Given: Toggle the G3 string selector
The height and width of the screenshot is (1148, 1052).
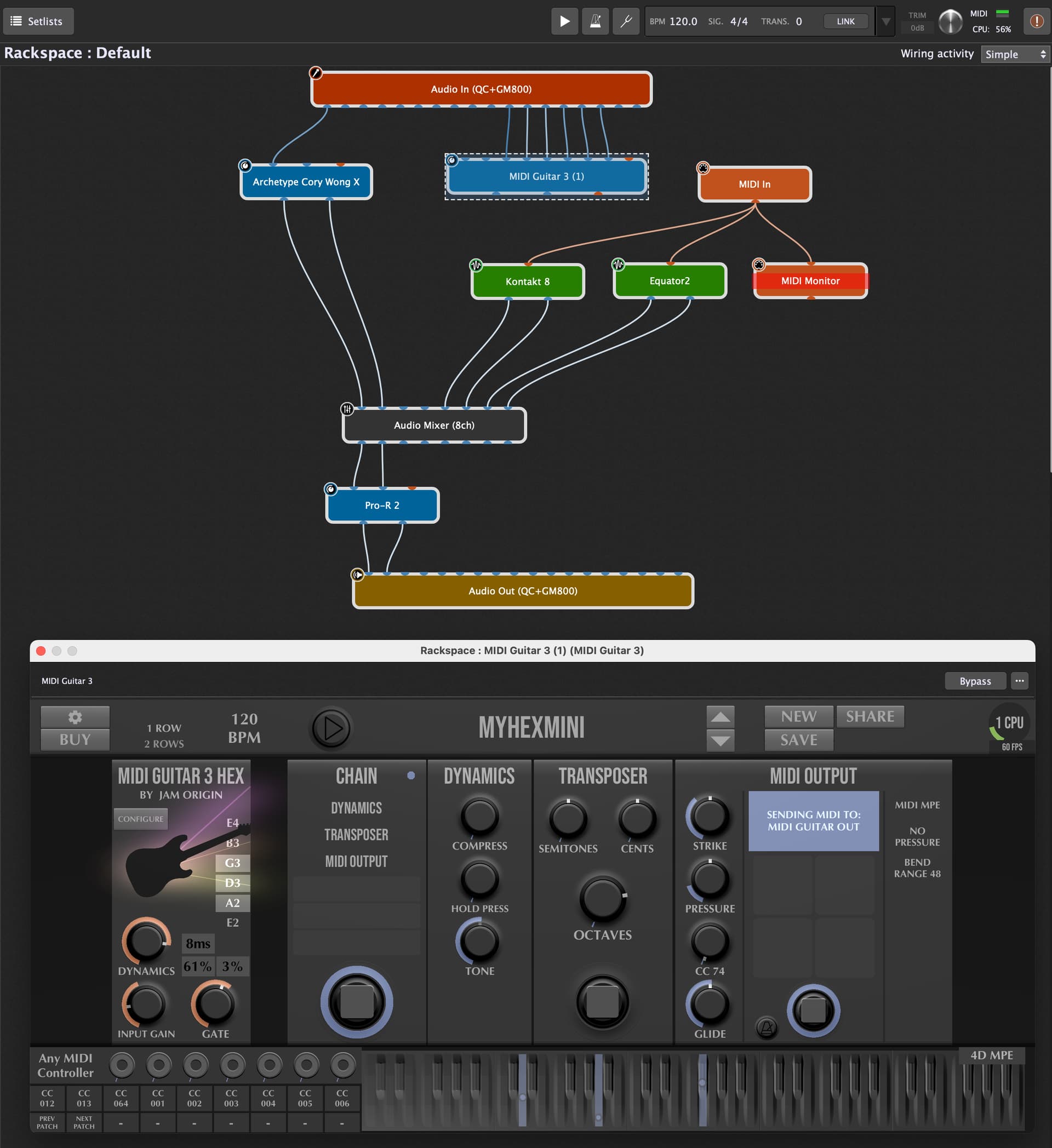Looking at the screenshot, I should (x=232, y=863).
